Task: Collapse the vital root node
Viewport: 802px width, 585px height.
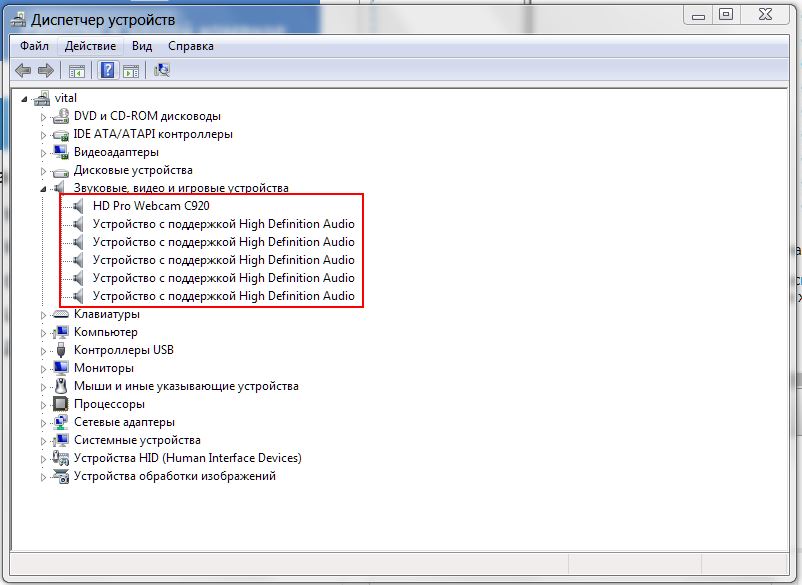Action: (x=24, y=99)
